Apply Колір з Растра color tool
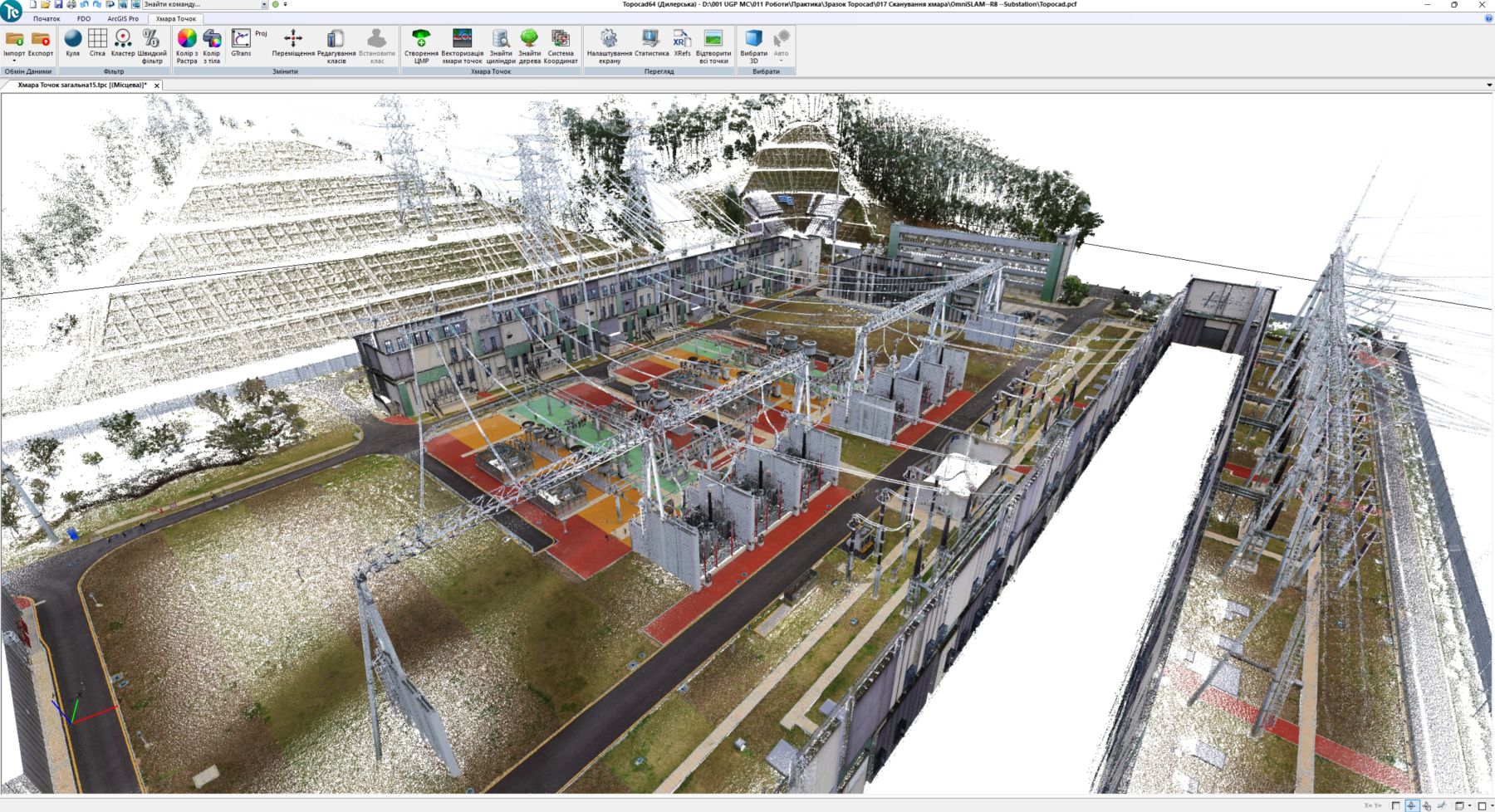 click(x=187, y=40)
